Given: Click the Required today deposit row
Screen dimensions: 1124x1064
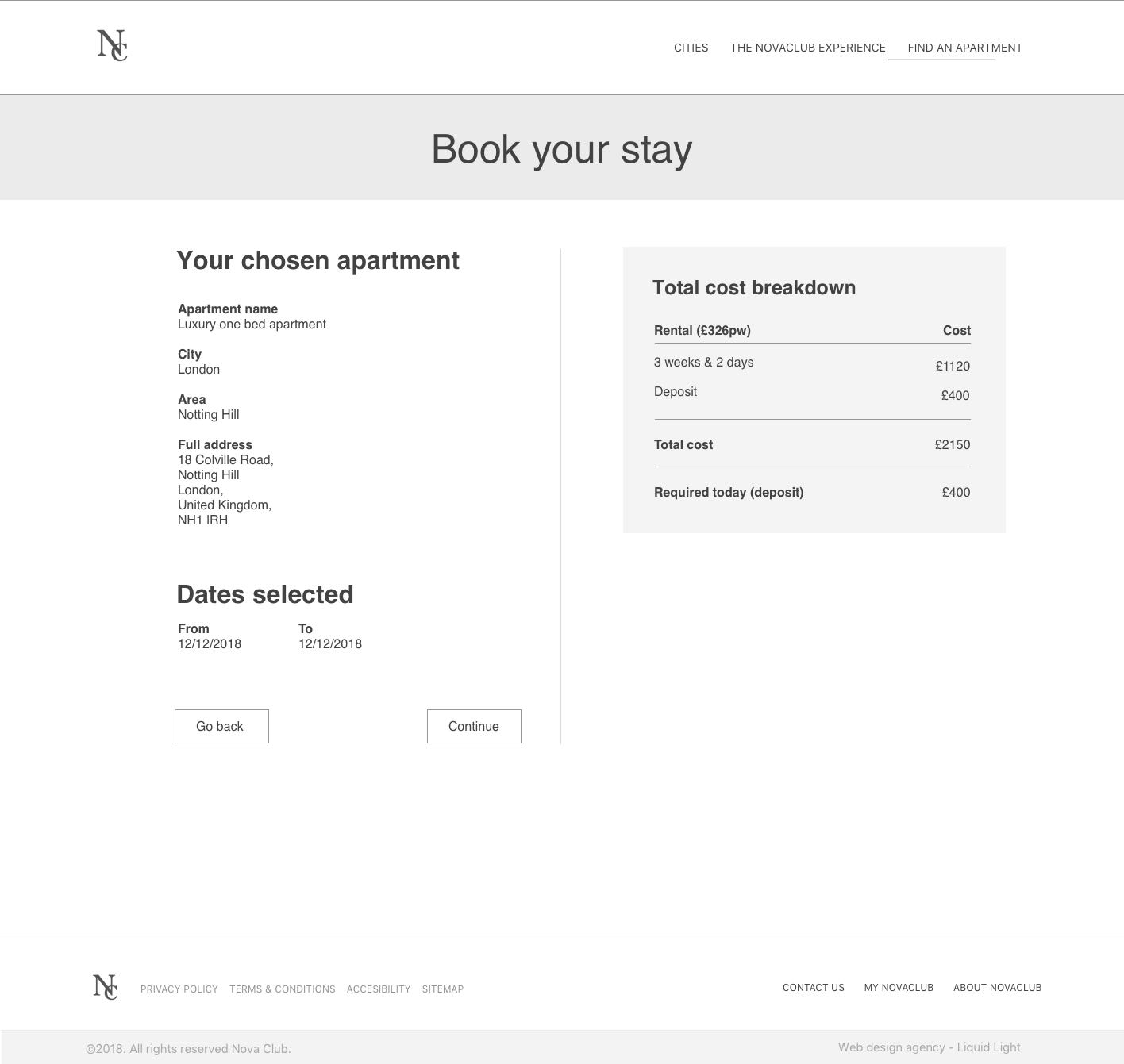Looking at the screenshot, I should pos(811,493).
